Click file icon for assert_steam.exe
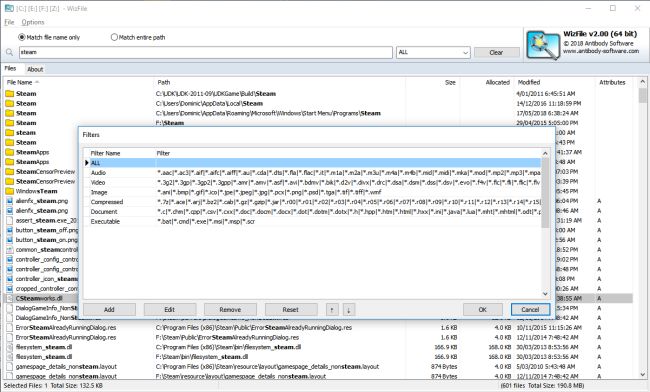 10,220
